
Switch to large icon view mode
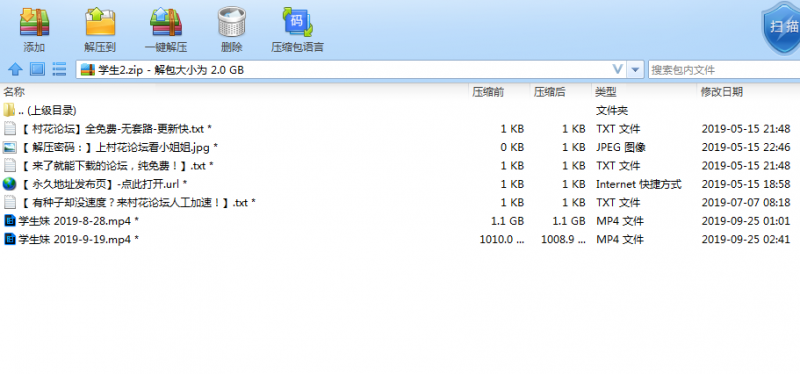pos(37,69)
